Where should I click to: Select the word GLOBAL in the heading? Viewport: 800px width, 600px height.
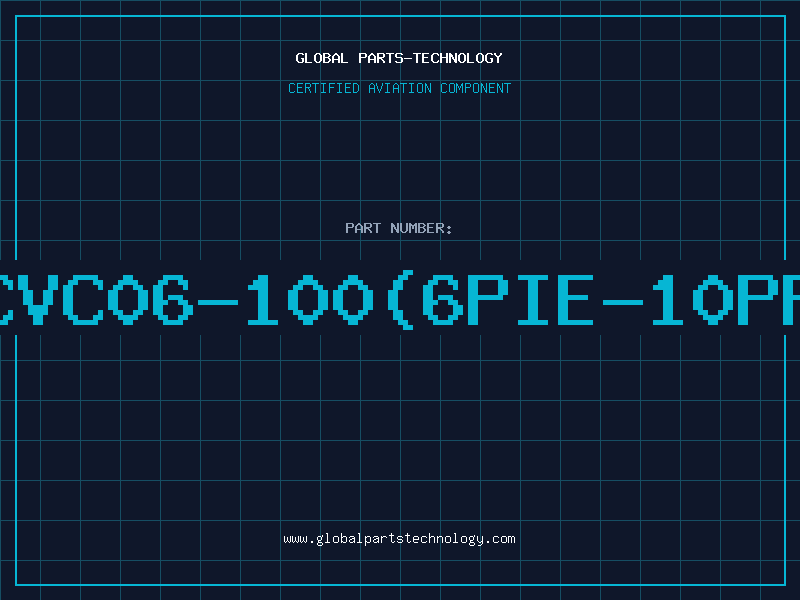point(321,58)
